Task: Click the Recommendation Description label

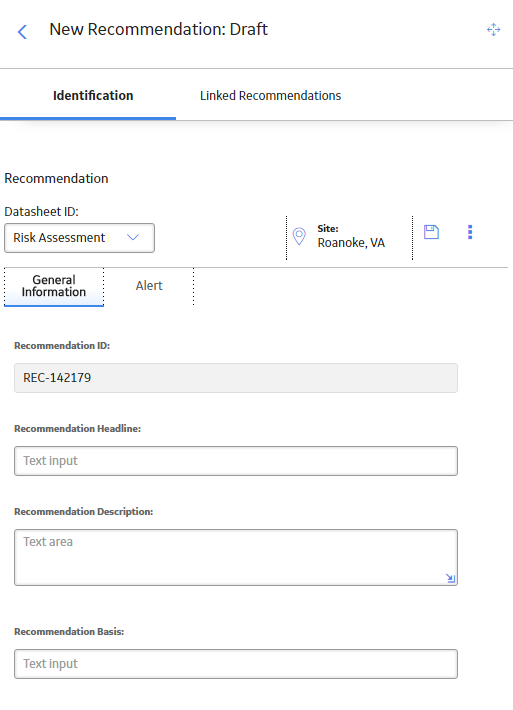Action: [83, 512]
